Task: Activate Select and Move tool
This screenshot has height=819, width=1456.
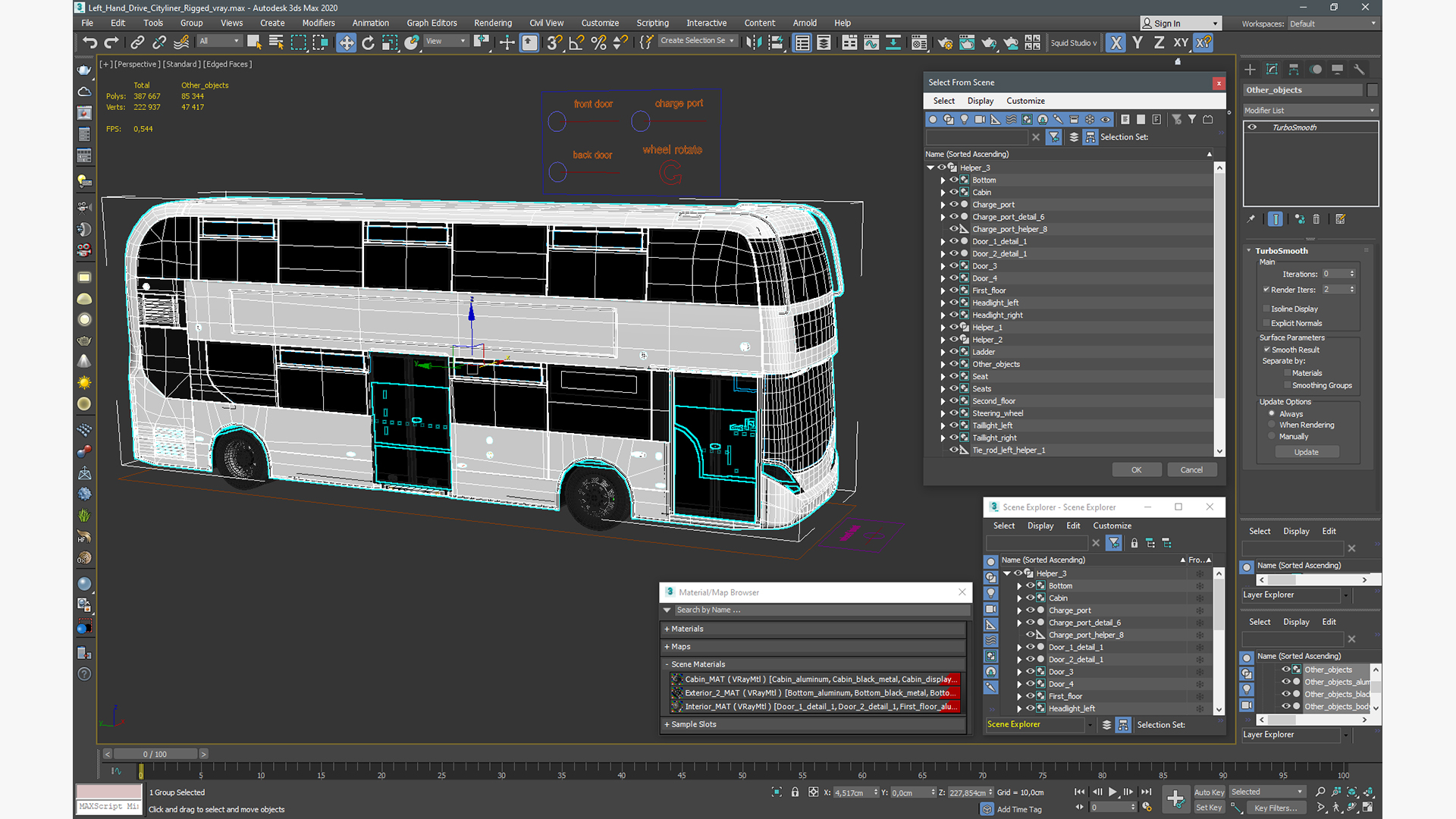Action: [x=346, y=42]
